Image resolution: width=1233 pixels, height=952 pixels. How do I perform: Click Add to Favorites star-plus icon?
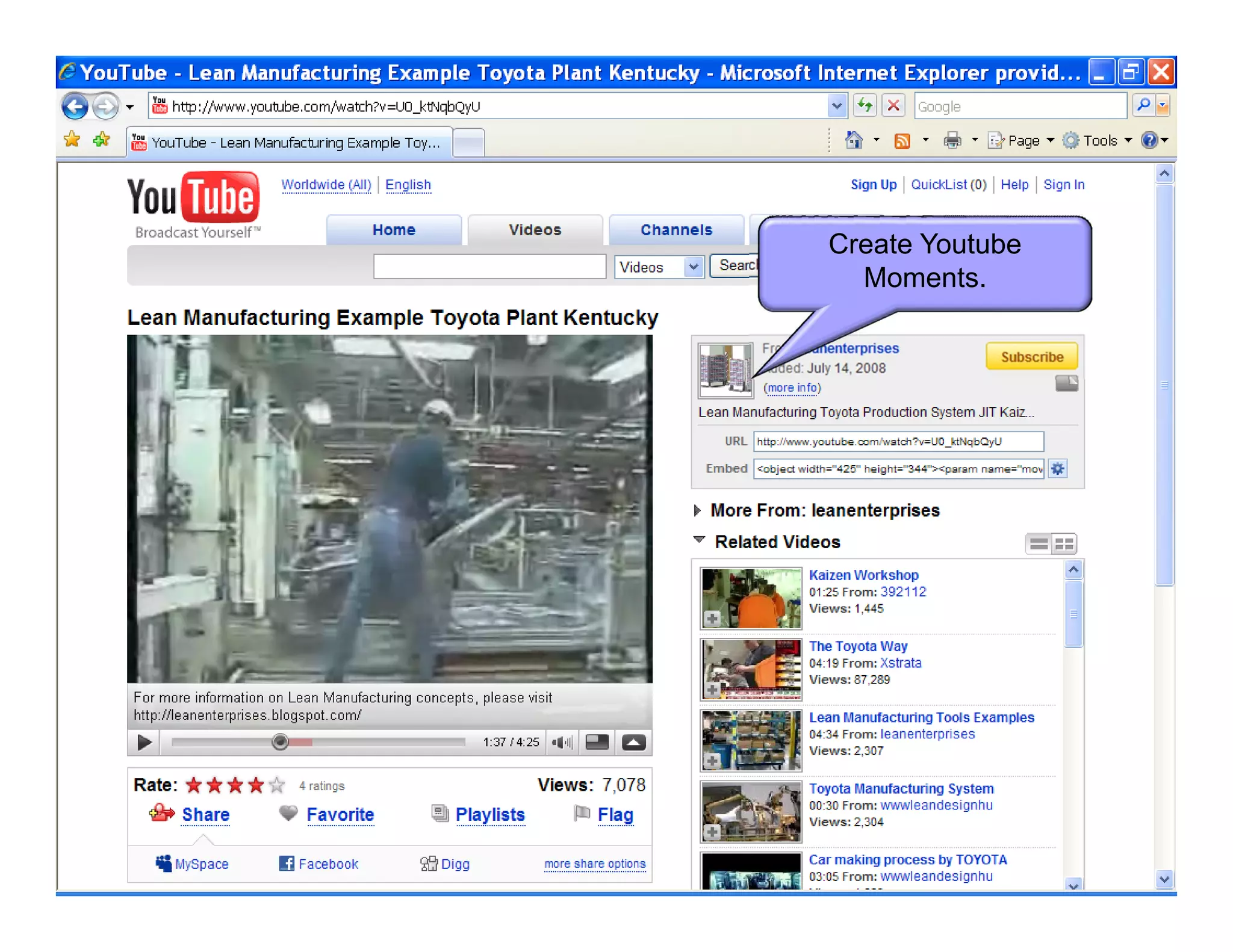(x=101, y=140)
